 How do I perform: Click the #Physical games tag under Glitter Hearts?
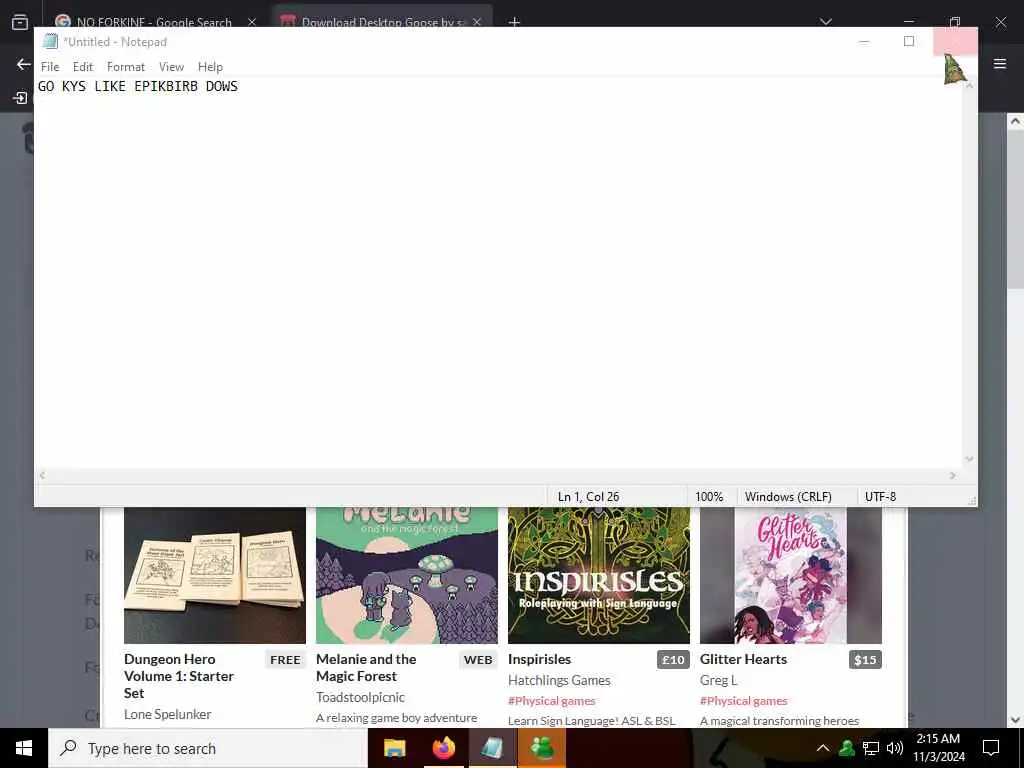coord(744,700)
